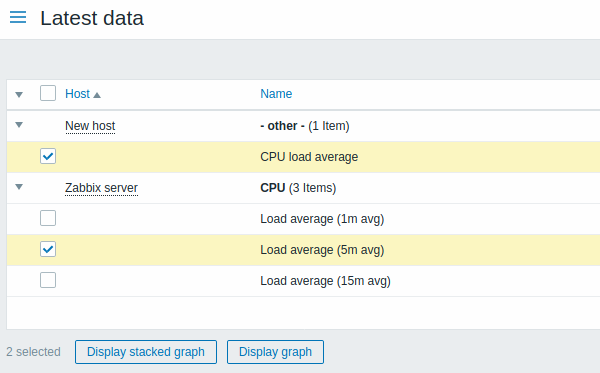Click the CPU load average item name
The height and width of the screenshot is (373, 600).
click(309, 157)
